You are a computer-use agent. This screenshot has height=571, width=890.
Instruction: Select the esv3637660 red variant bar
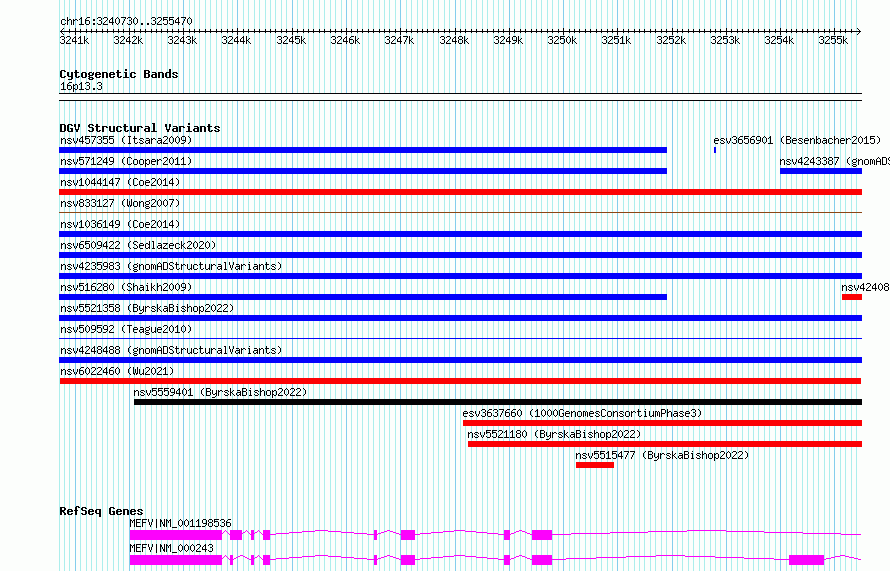coord(662,423)
